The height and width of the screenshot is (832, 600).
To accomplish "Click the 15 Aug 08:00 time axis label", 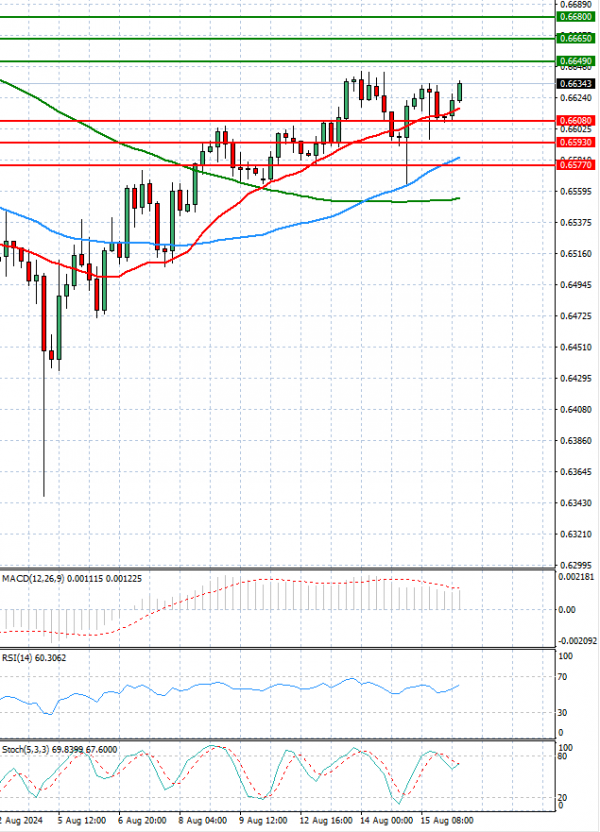I will [x=447, y=820].
